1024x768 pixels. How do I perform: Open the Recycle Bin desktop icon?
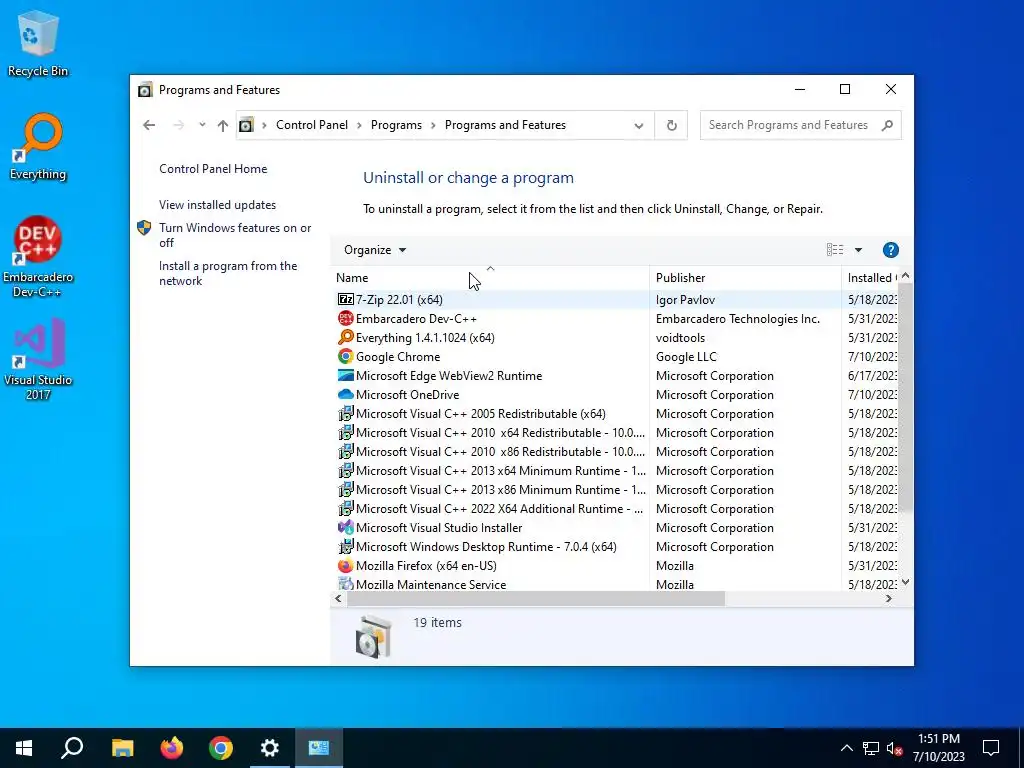coord(38,44)
